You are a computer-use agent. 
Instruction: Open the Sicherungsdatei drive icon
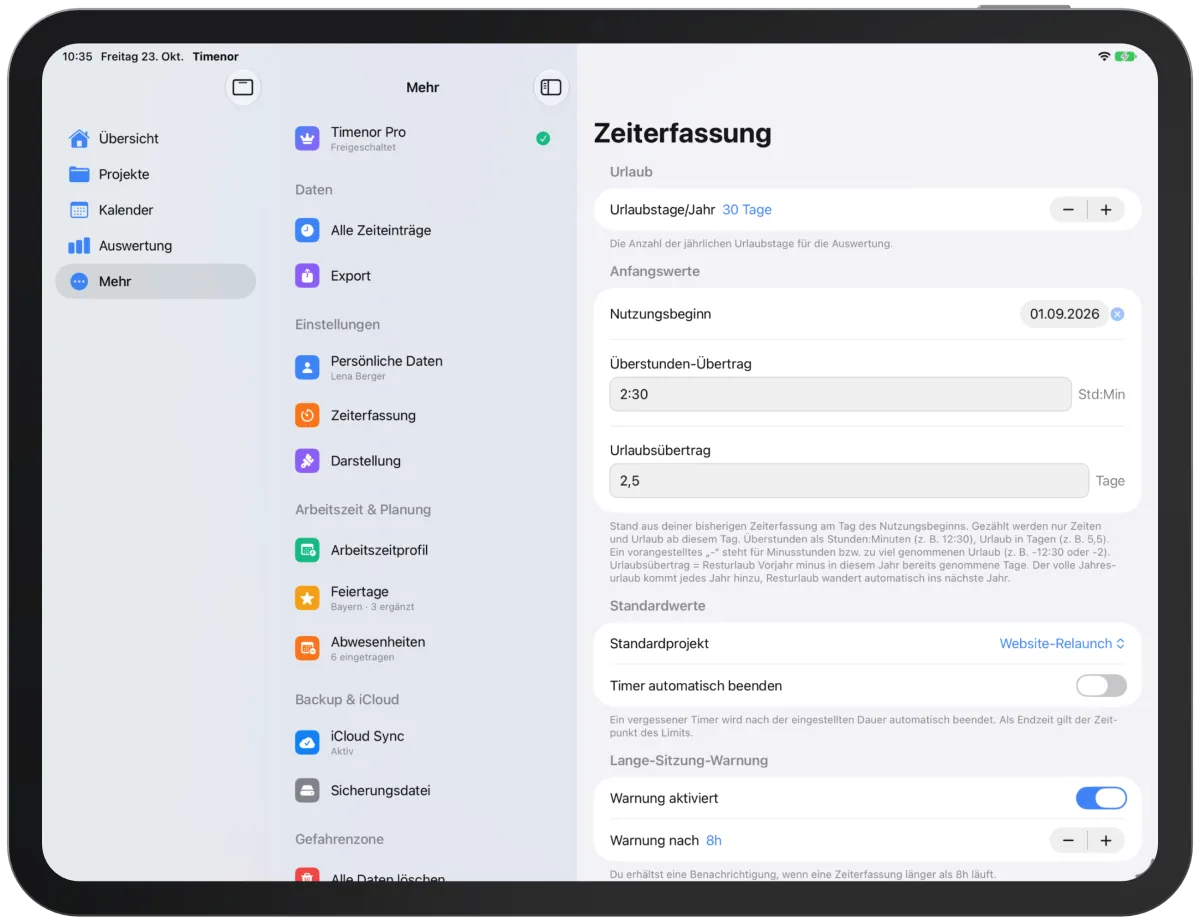coord(307,790)
